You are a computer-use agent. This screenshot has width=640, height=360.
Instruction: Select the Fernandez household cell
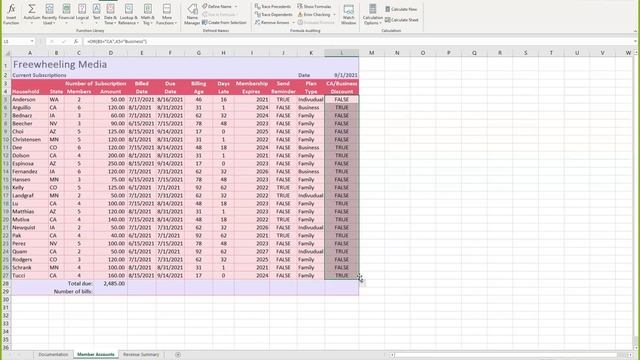[x=30, y=171]
